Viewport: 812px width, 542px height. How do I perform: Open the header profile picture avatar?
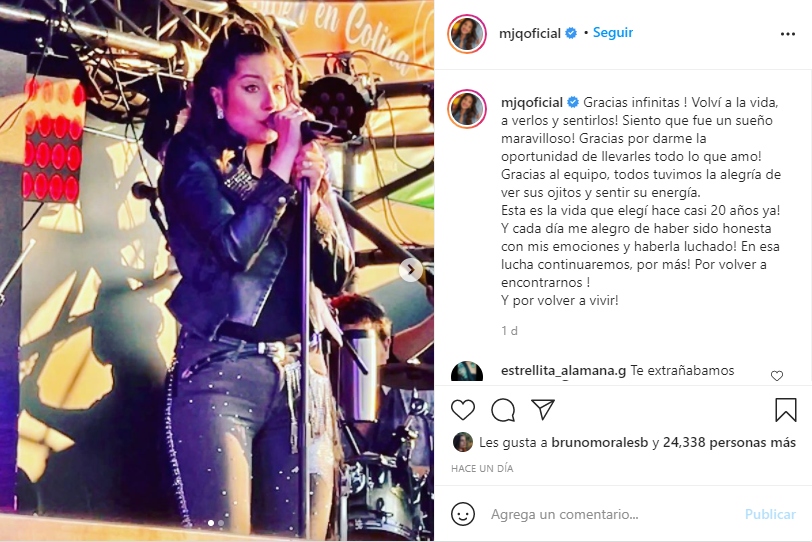tap(467, 34)
